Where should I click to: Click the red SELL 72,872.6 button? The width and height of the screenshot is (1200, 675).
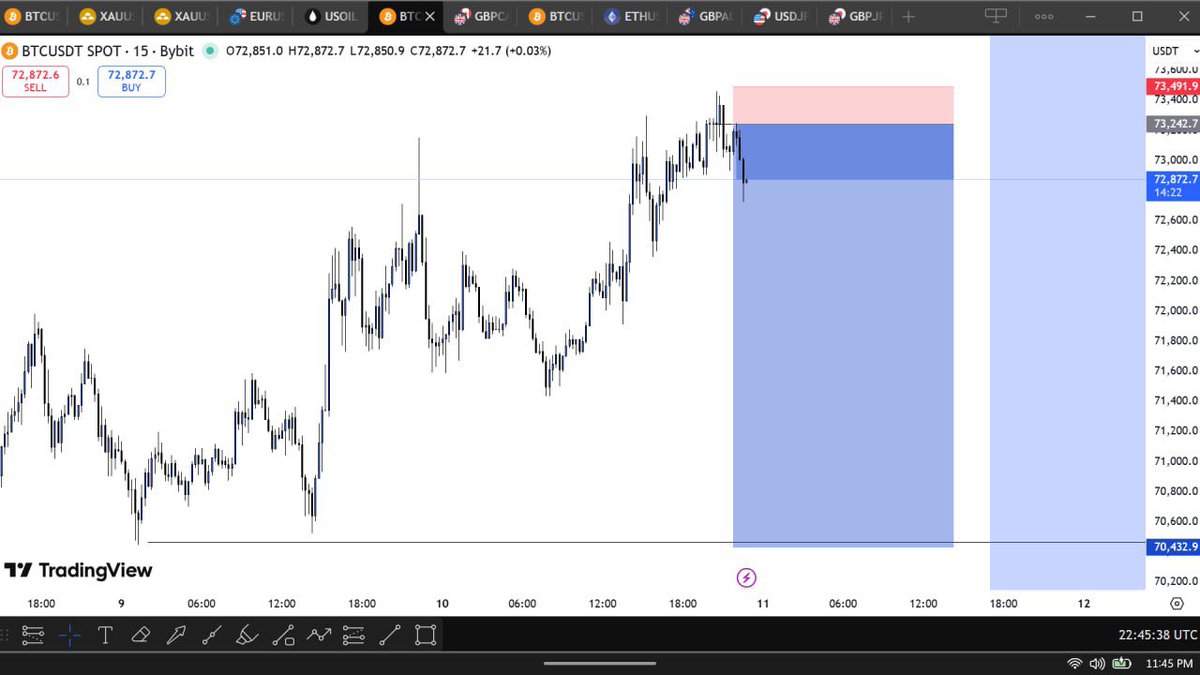pos(35,81)
